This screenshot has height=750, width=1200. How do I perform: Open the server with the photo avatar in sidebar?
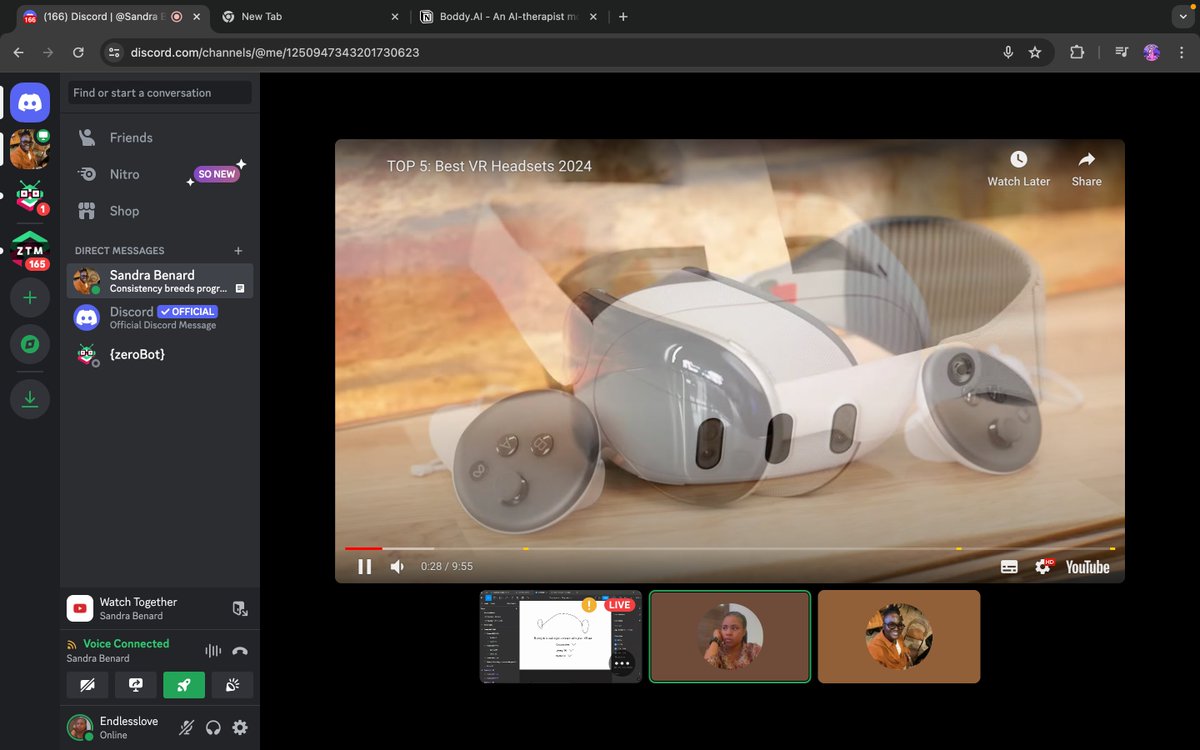30,149
